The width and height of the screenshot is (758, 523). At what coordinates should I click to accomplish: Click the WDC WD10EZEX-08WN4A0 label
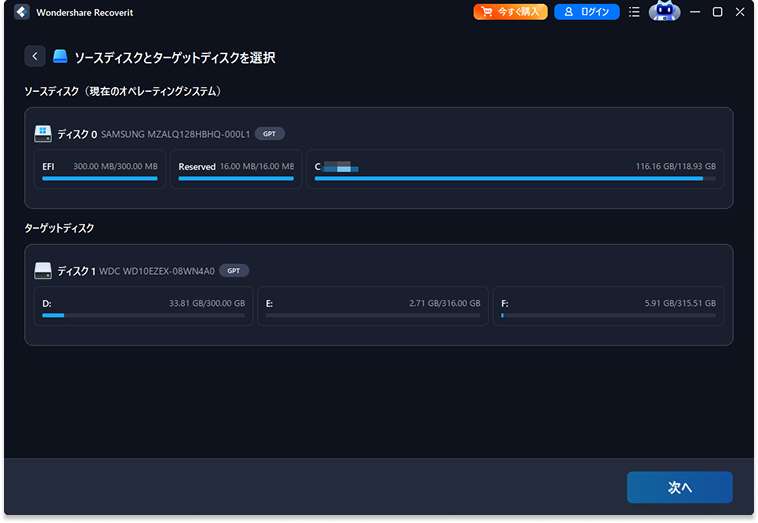pos(157,271)
